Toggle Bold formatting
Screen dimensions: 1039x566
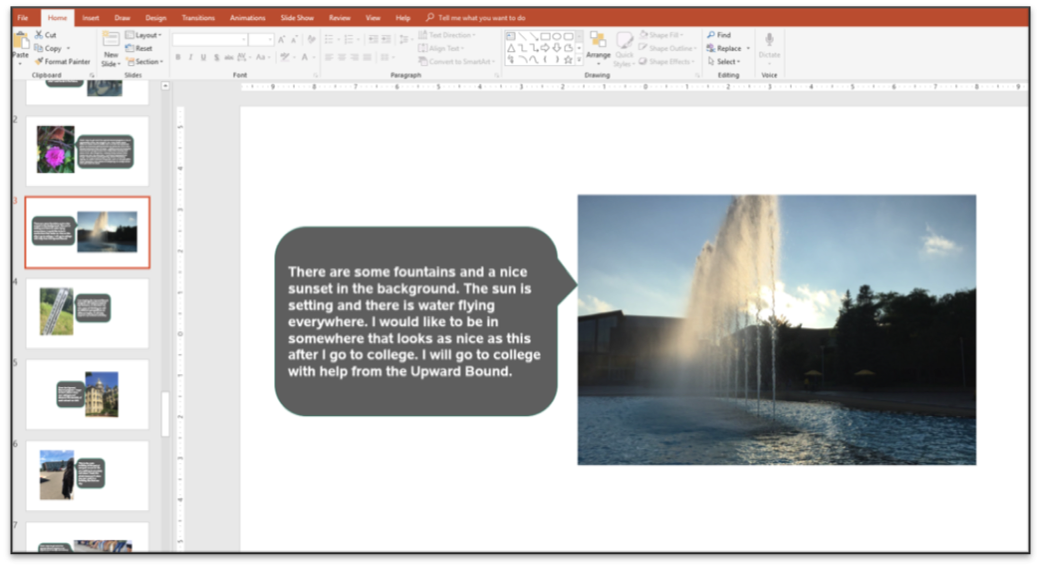click(x=178, y=58)
